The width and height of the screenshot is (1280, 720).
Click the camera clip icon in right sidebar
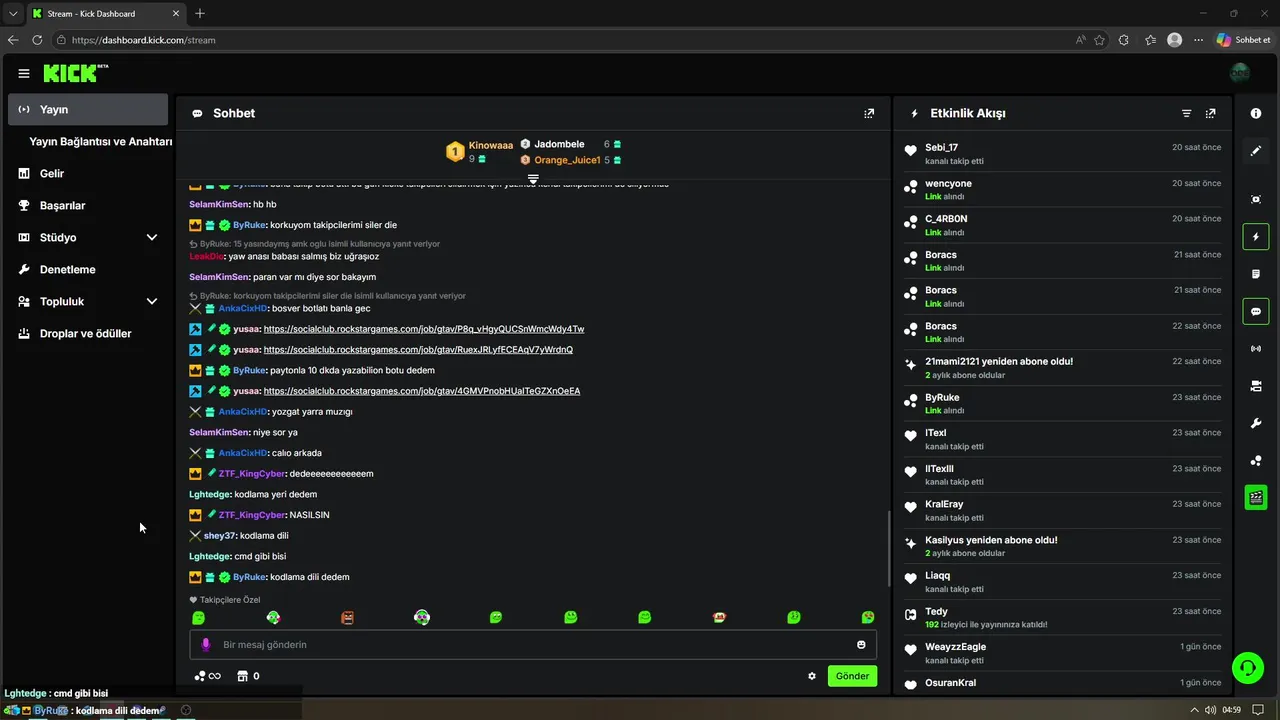(x=1256, y=386)
